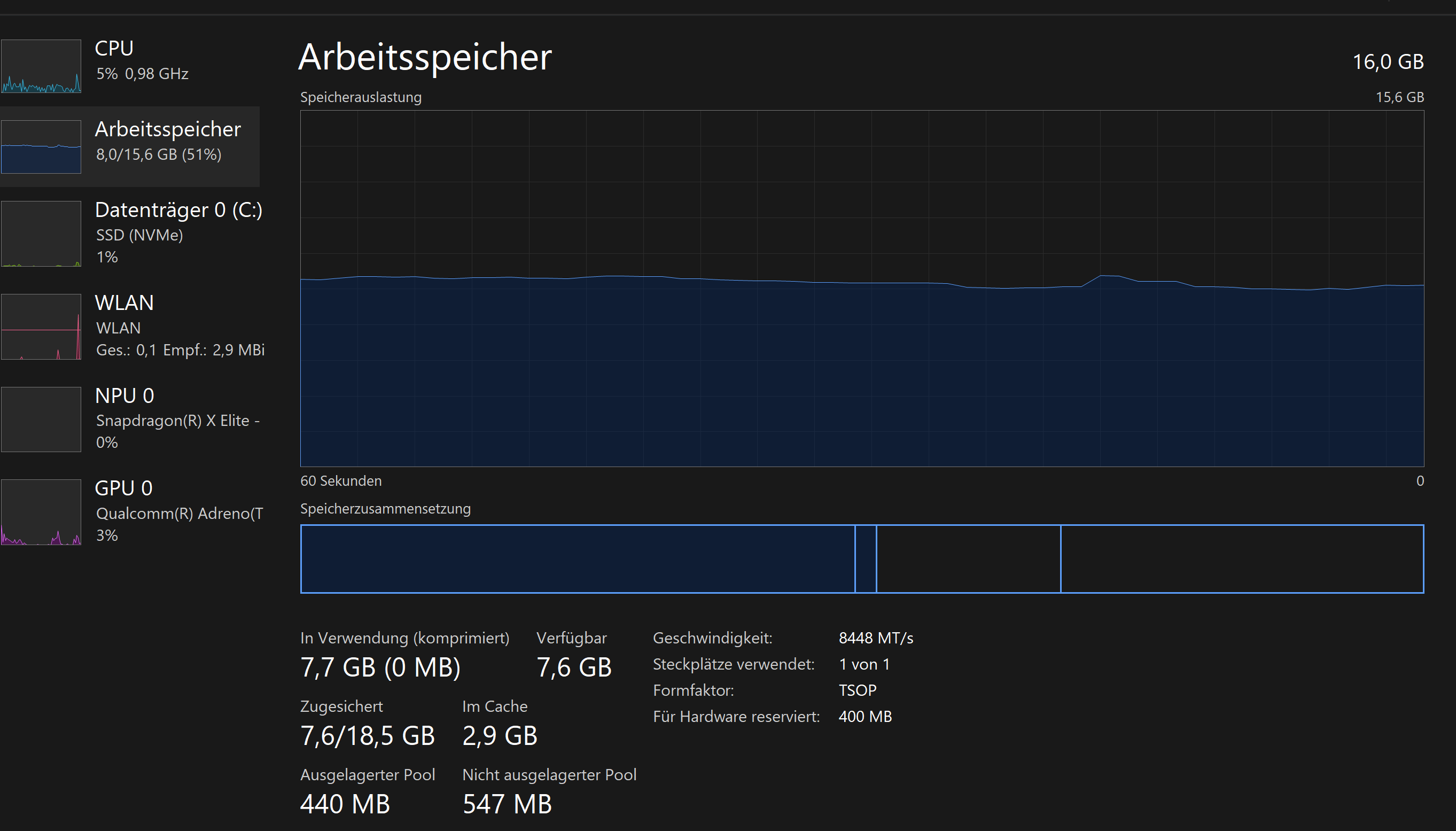1456x831 pixels.
Task: Click the 5% 0,98 GHz CPU reading
Action: [x=142, y=74]
